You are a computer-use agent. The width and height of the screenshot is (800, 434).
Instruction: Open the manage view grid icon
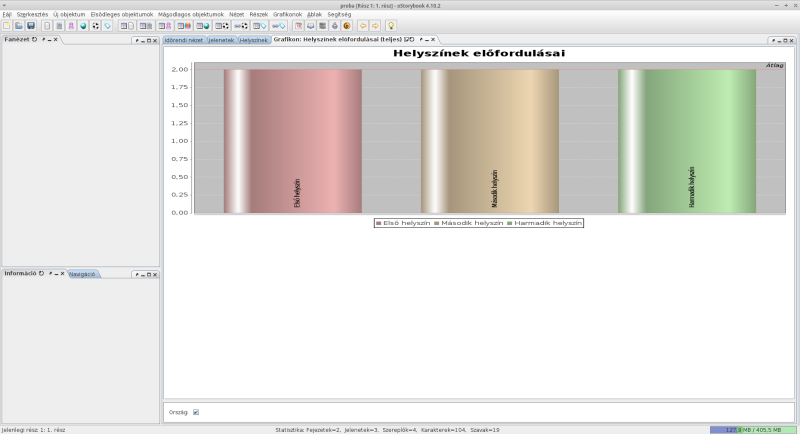coord(322,25)
